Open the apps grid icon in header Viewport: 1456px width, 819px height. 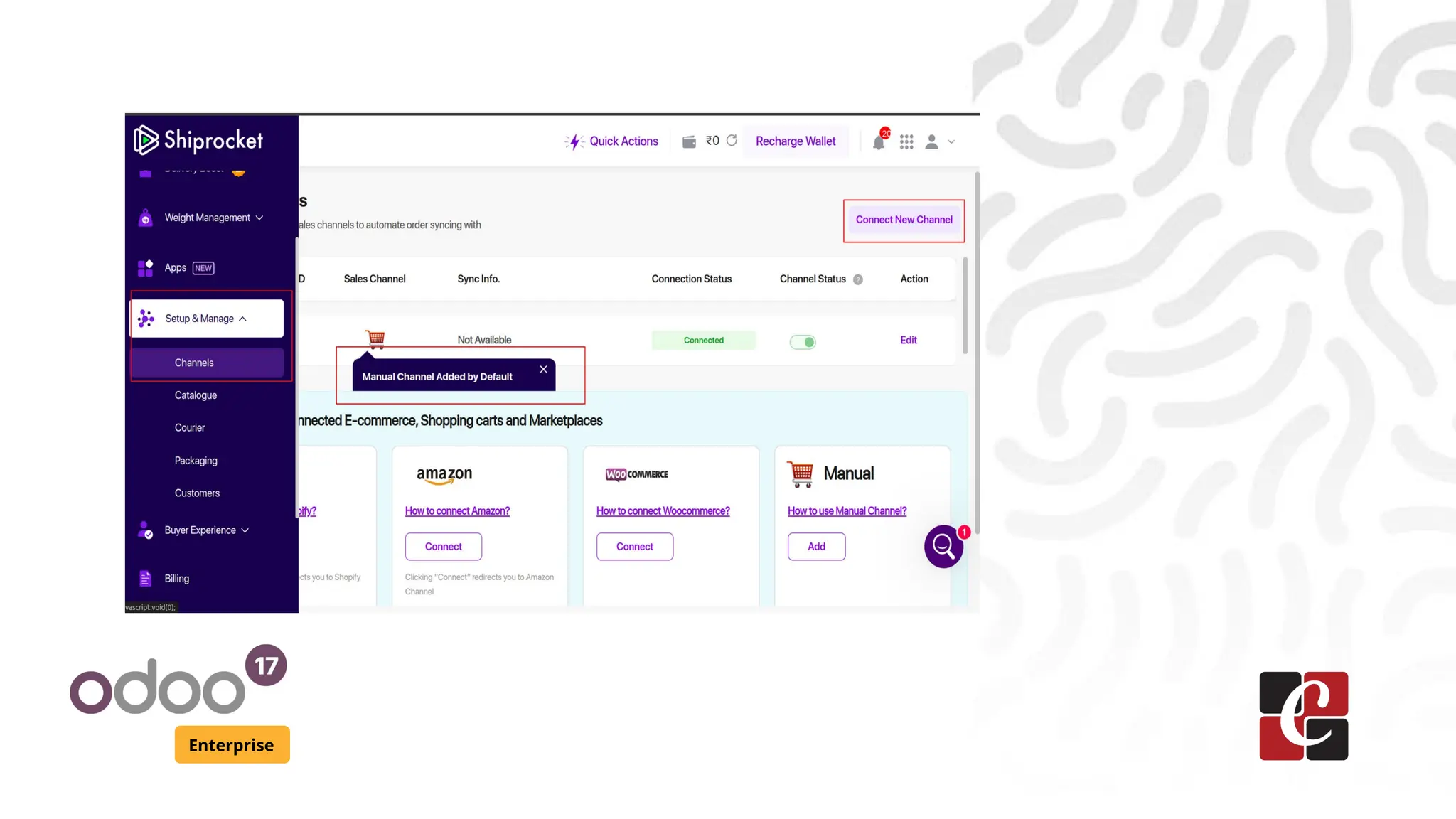coord(906,142)
